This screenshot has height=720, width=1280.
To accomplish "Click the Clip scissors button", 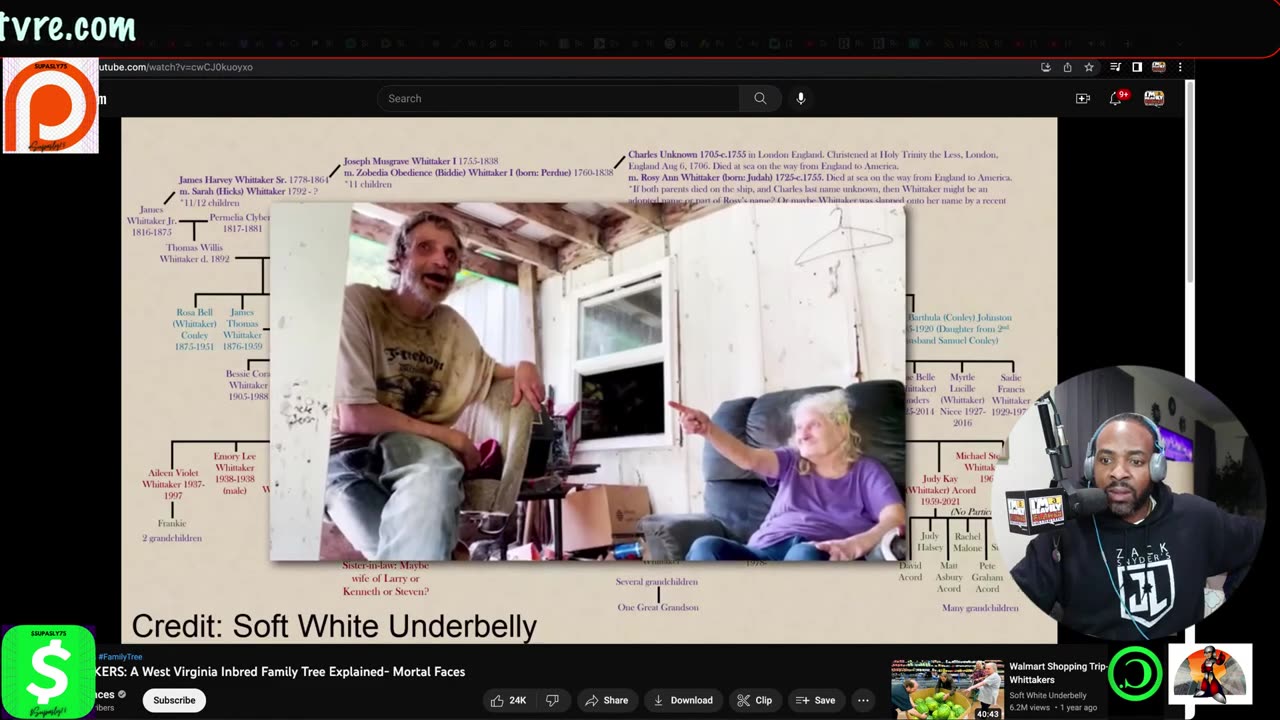I will 755,700.
